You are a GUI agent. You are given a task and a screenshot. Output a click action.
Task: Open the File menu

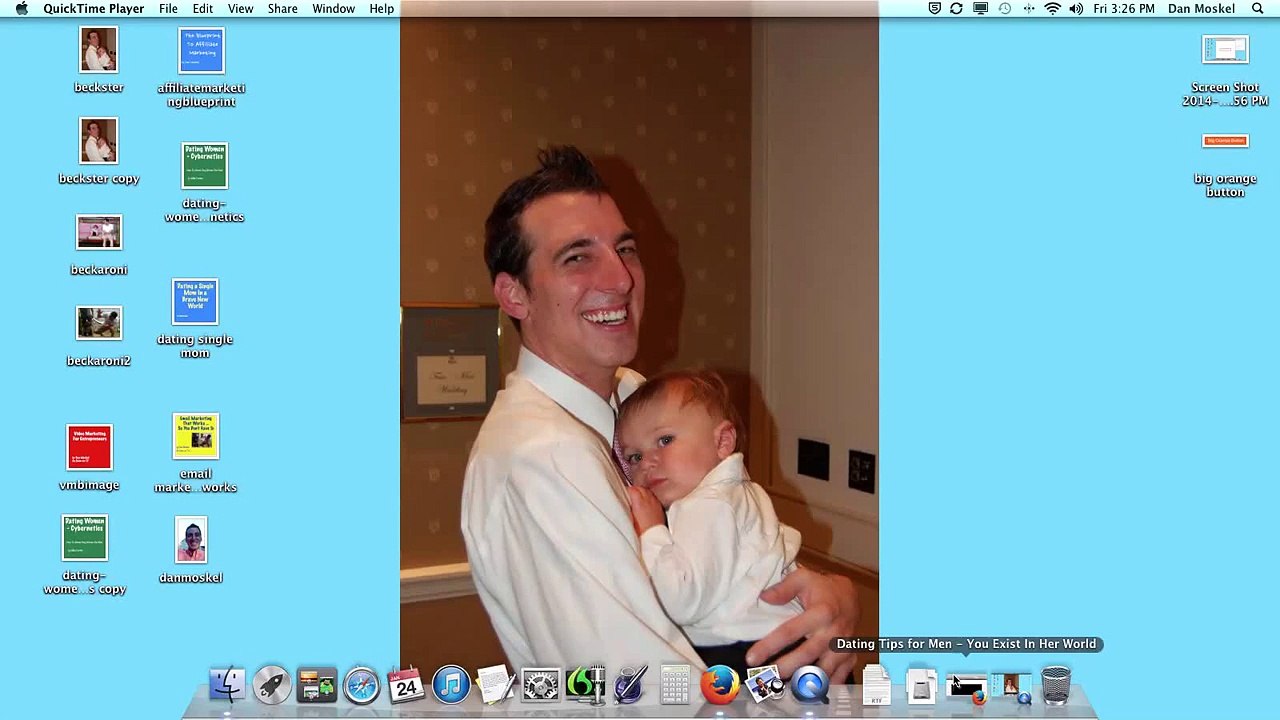click(x=168, y=8)
